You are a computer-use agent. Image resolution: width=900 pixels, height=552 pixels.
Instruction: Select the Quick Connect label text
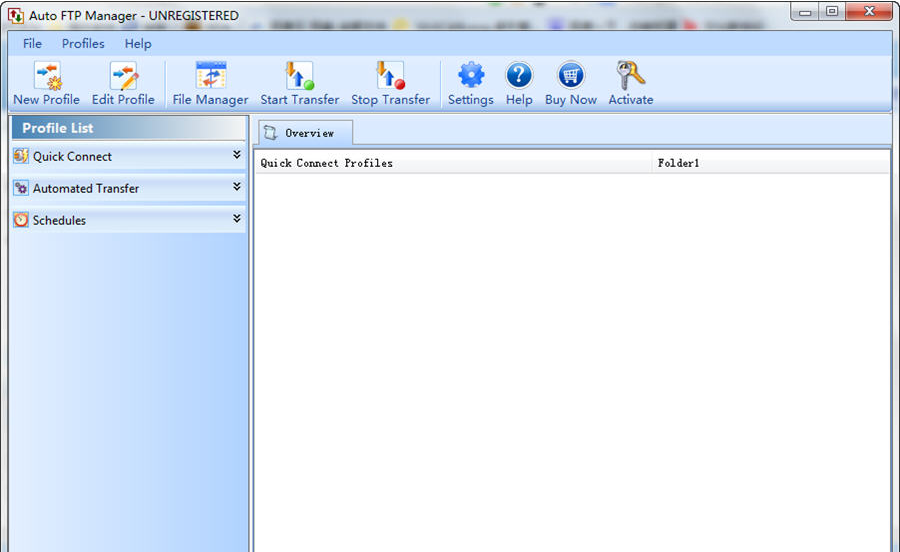(x=72, y=157)
